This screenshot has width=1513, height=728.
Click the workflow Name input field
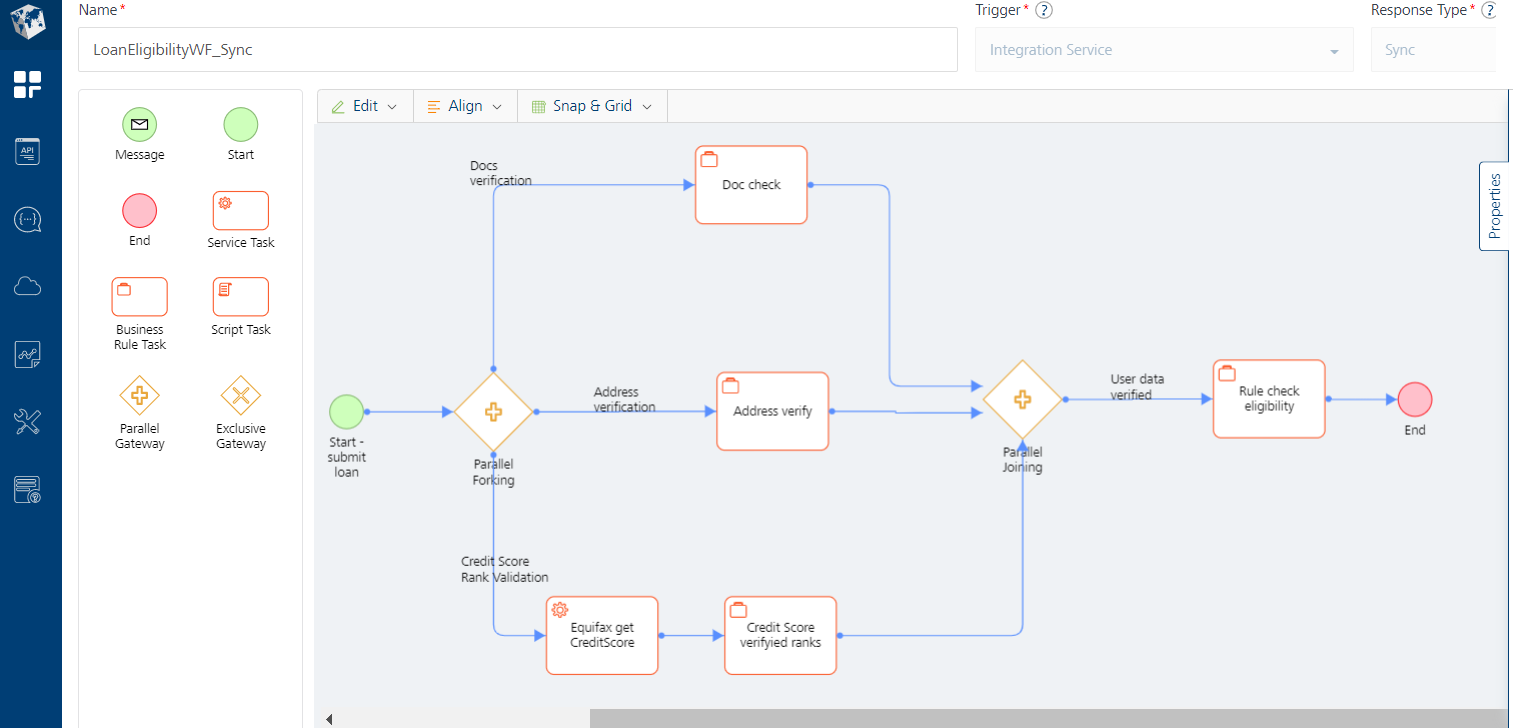pos(517,50)
